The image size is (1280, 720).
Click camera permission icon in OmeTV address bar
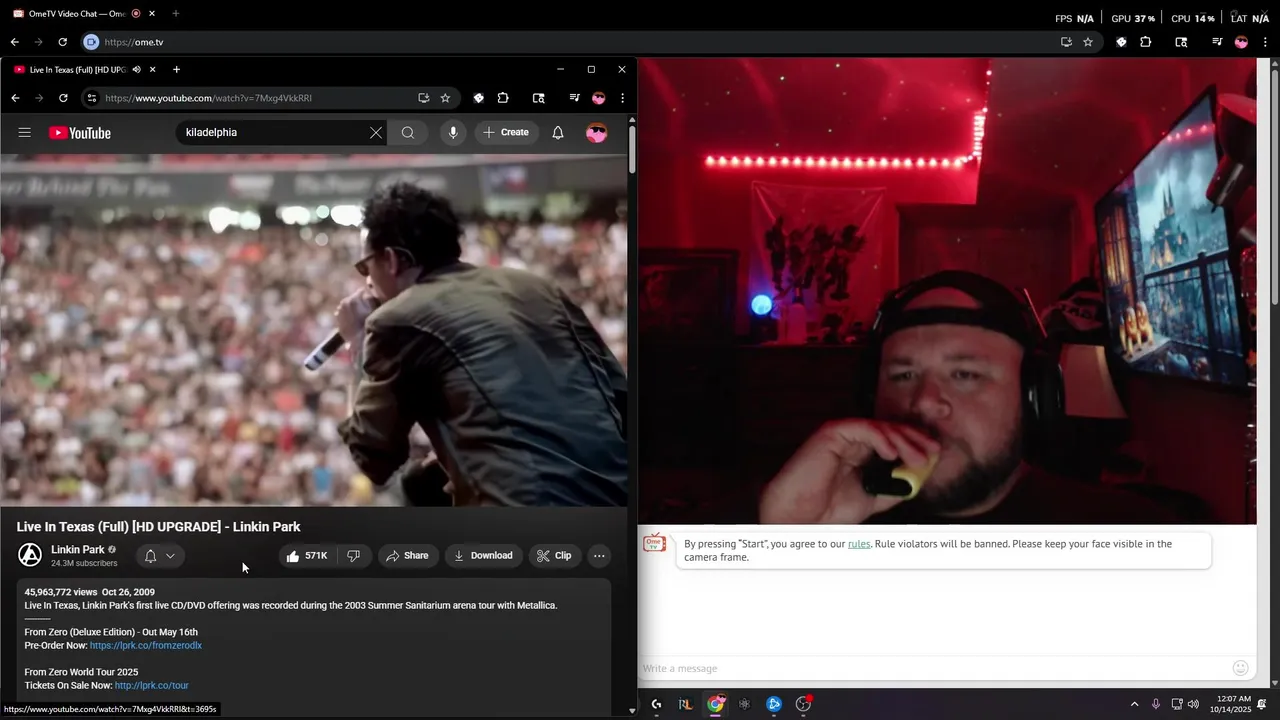pyautogui.click(x=91, y=42)
